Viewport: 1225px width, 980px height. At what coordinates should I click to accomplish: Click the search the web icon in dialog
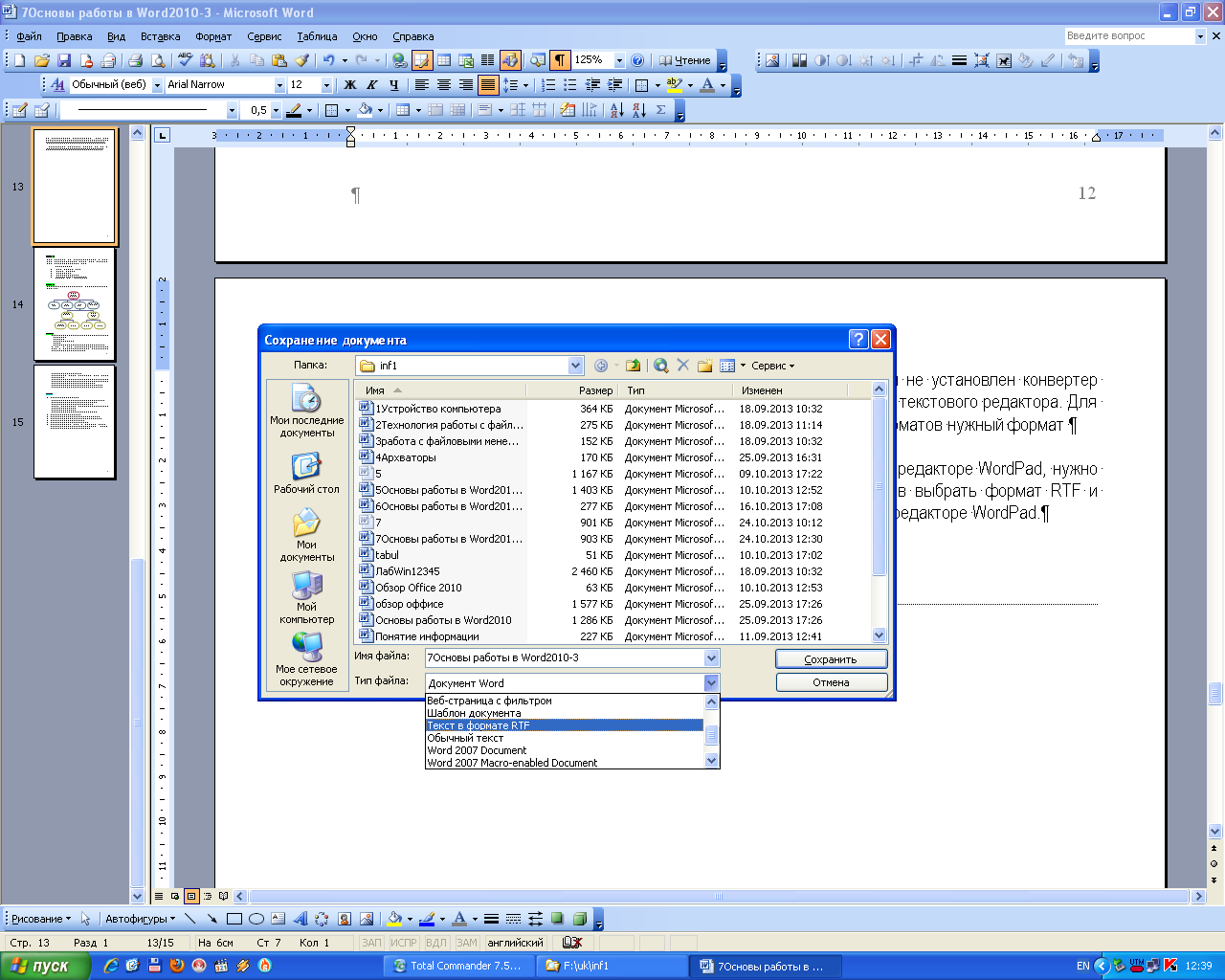tap(660, 366)
